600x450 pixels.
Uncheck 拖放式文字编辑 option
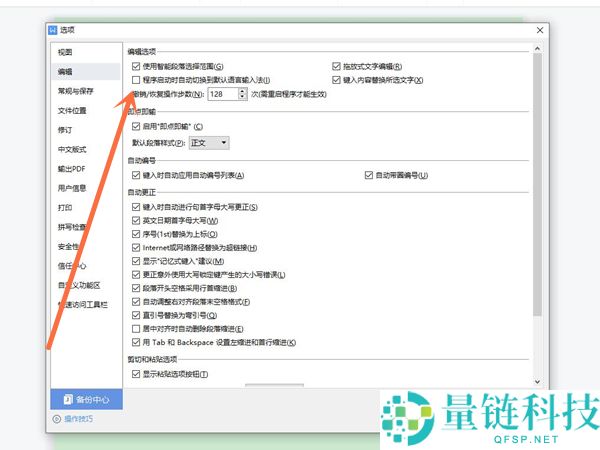click(x=337, y=66)
